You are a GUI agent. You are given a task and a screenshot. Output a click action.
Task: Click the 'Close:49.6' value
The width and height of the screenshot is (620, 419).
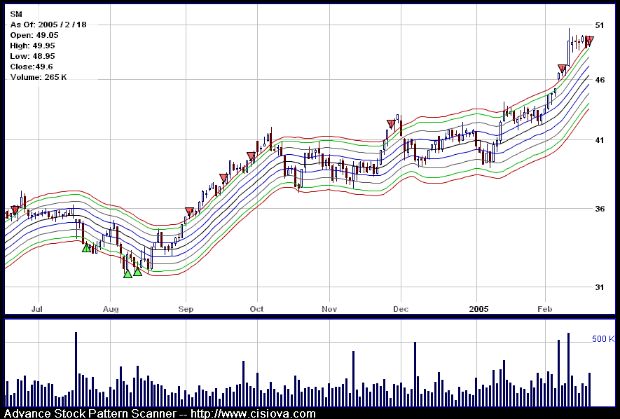pyautogui.click(x=32, y=66)
